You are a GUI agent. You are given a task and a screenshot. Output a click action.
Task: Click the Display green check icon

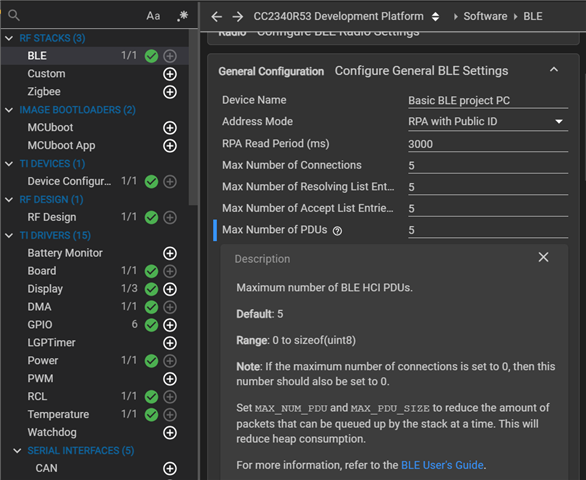151,289
